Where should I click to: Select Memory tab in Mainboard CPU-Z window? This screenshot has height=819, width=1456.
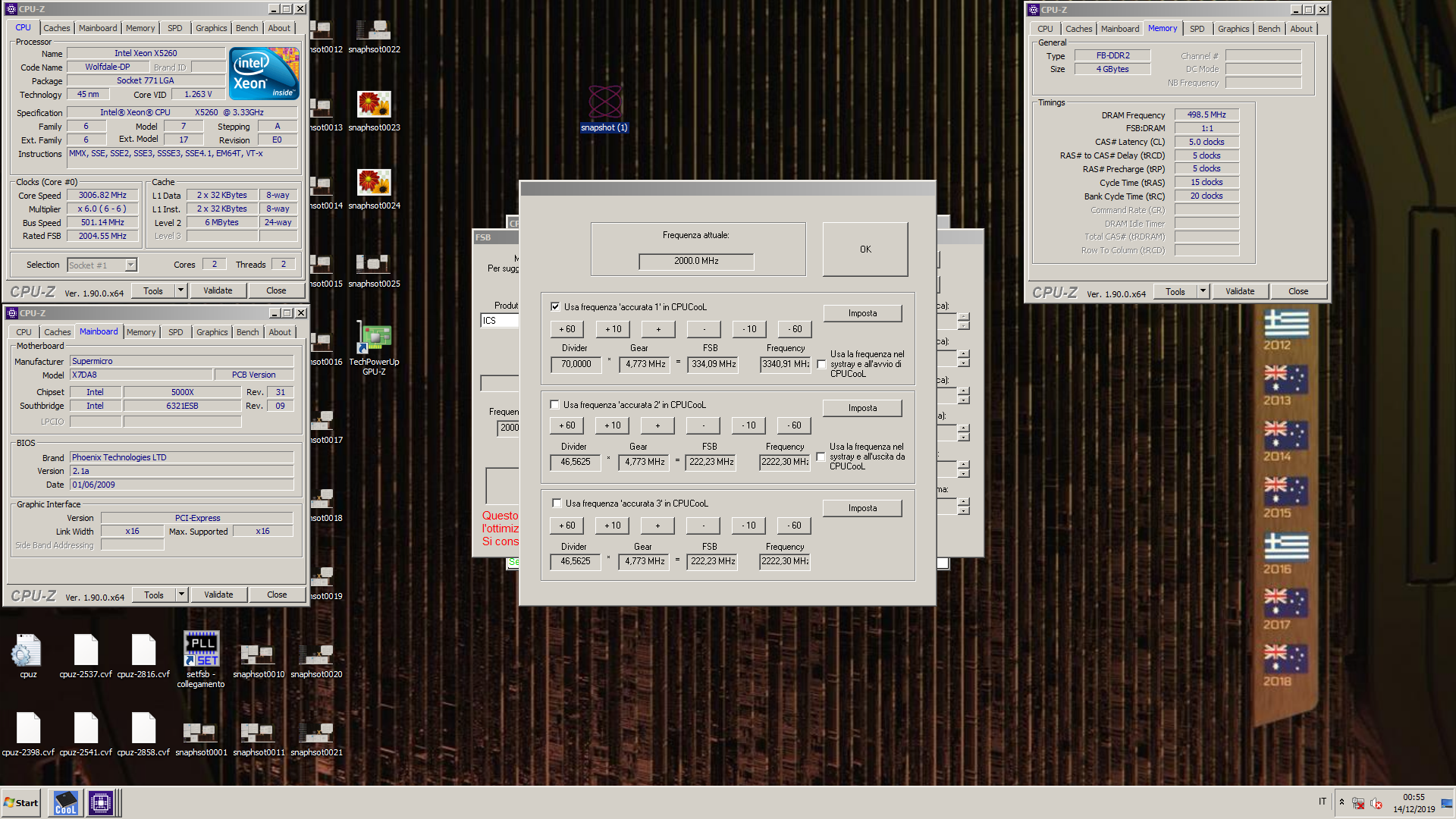click(x=141, y=332)
